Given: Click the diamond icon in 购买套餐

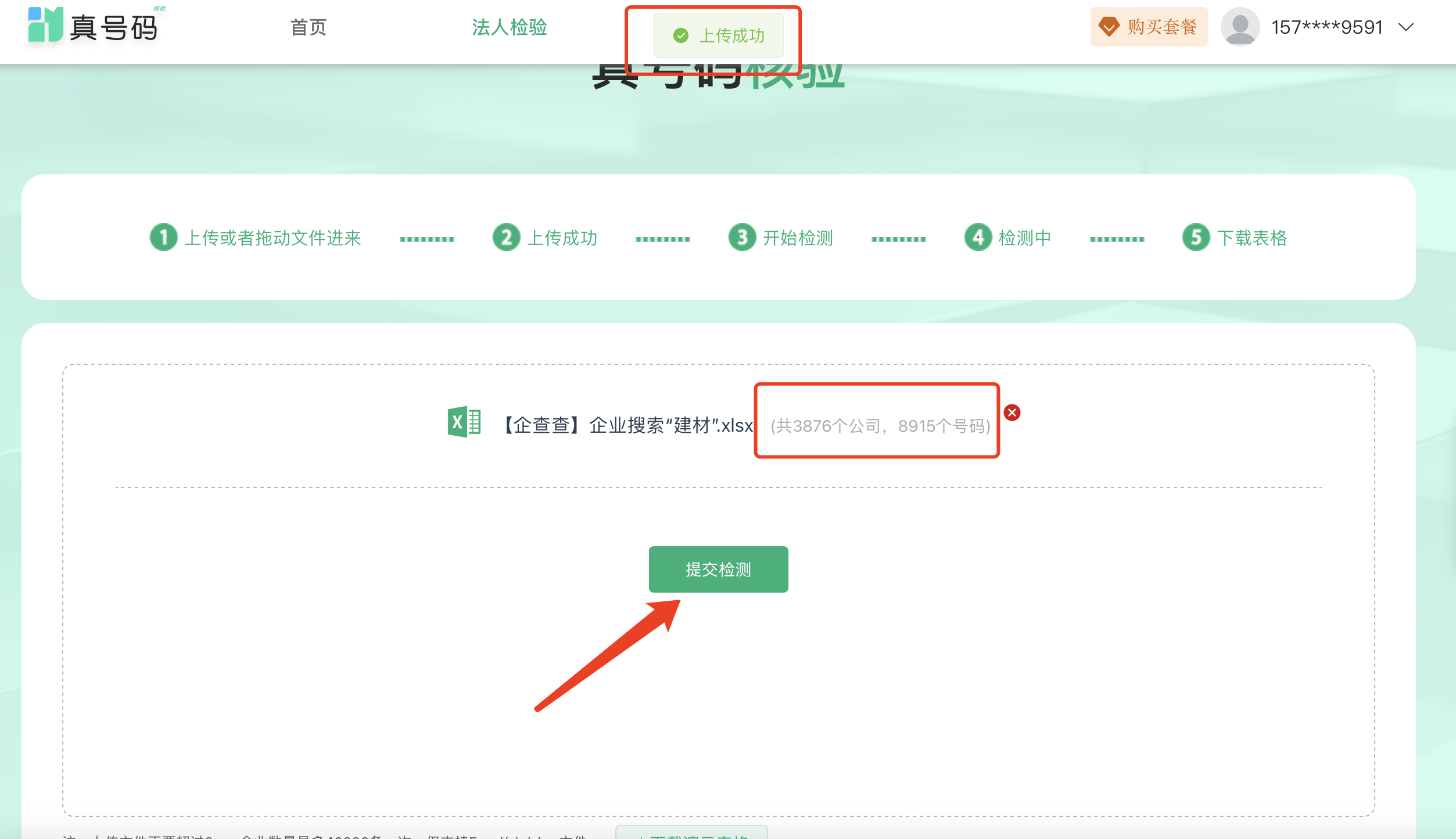Looking at the screenshot, I should 1109,27.
